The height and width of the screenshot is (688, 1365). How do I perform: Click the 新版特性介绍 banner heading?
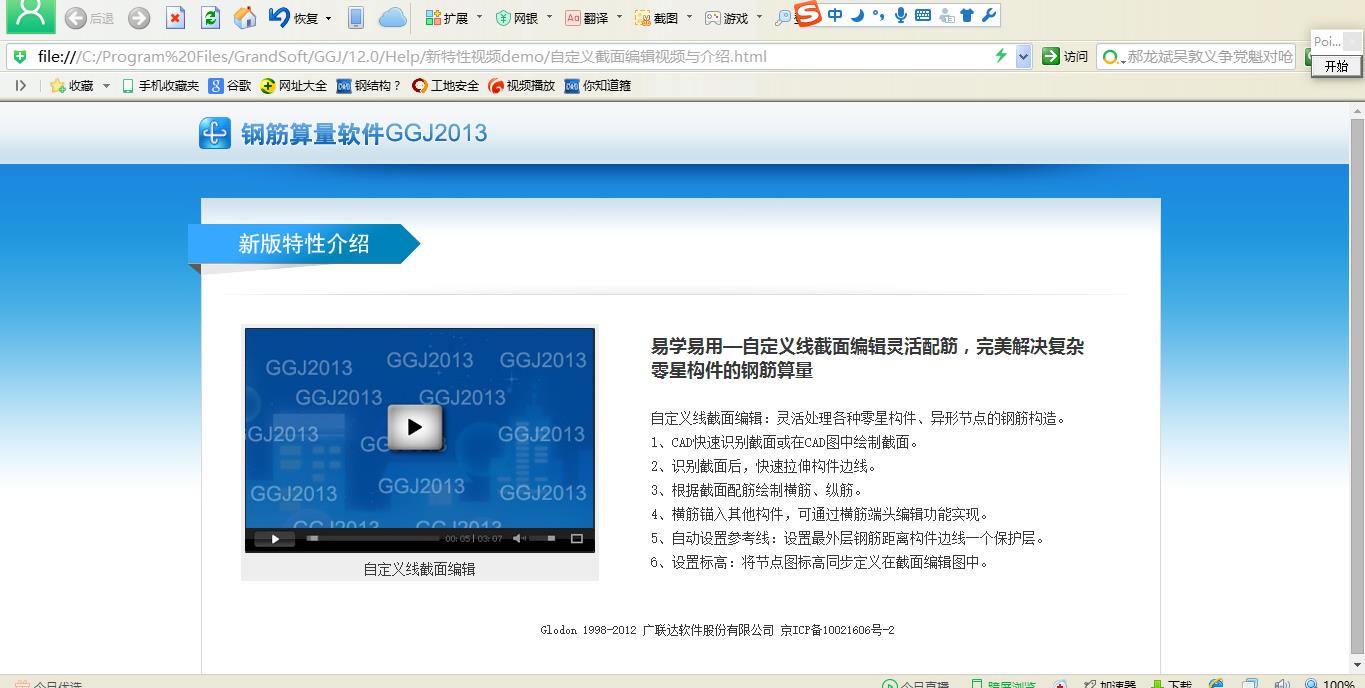pos(303,243)
